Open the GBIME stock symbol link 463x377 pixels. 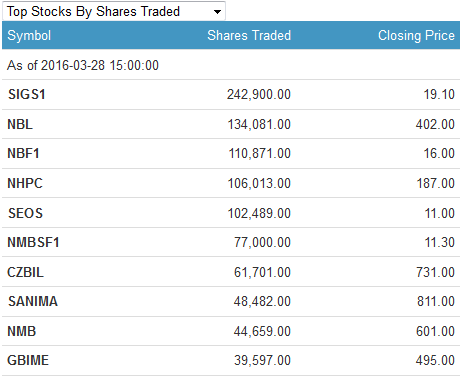[28, 360]
